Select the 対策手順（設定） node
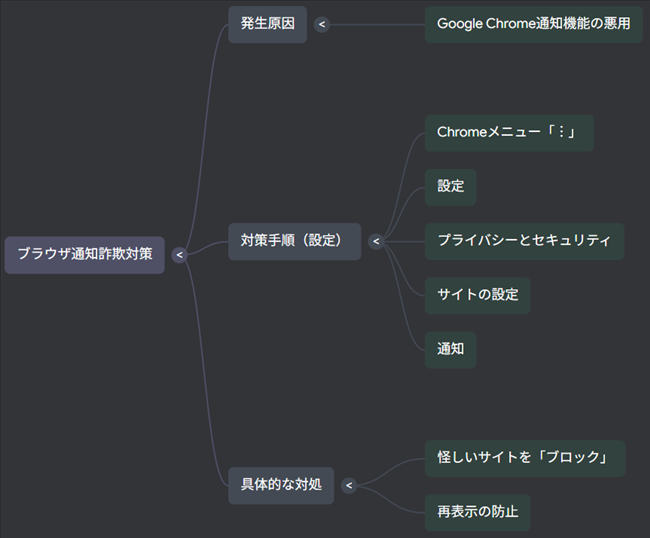Viewport: 650px width, 538px height. 294,241
